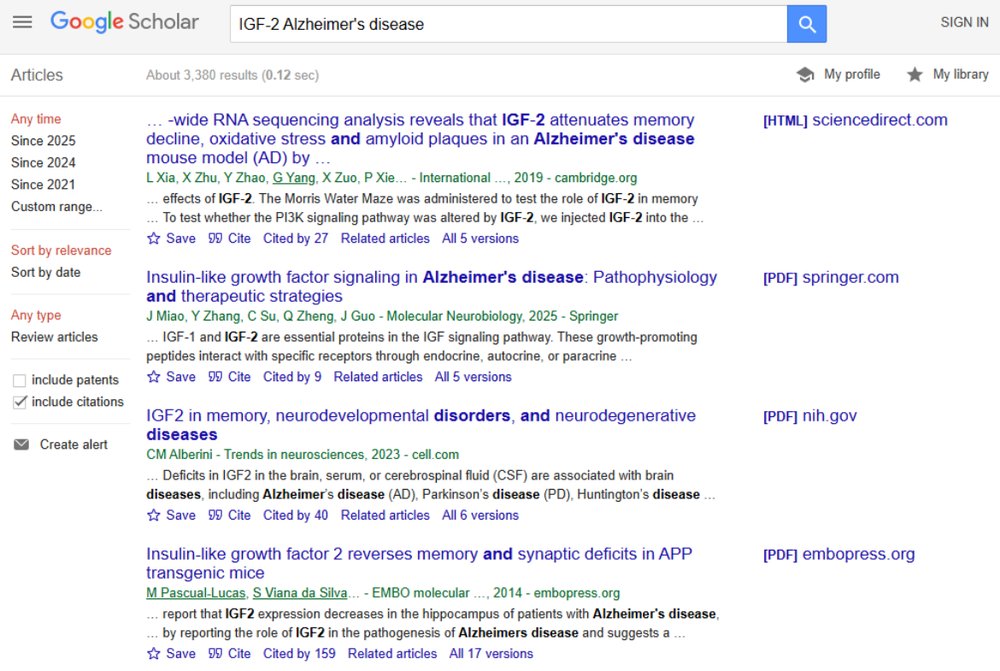Open Insulin-like growth factor 2 reverses memory title
This screenshot has height=671, width=1000.
point(419,563)
